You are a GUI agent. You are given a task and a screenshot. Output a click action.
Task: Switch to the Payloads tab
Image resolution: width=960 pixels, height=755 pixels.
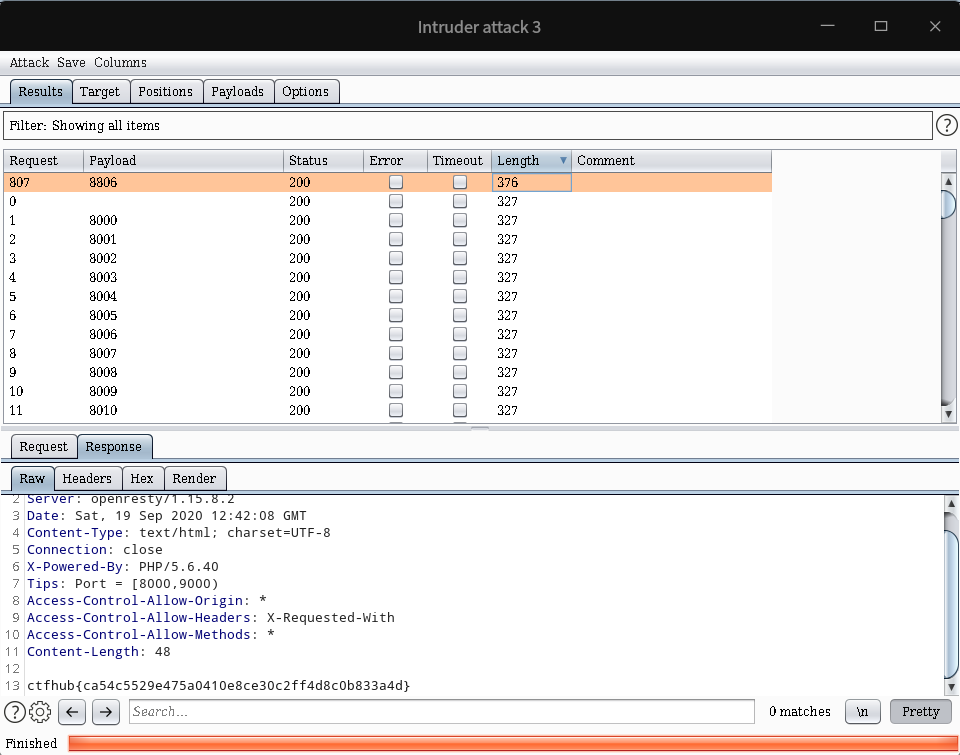pyautogui.click(x=238, y=92)
